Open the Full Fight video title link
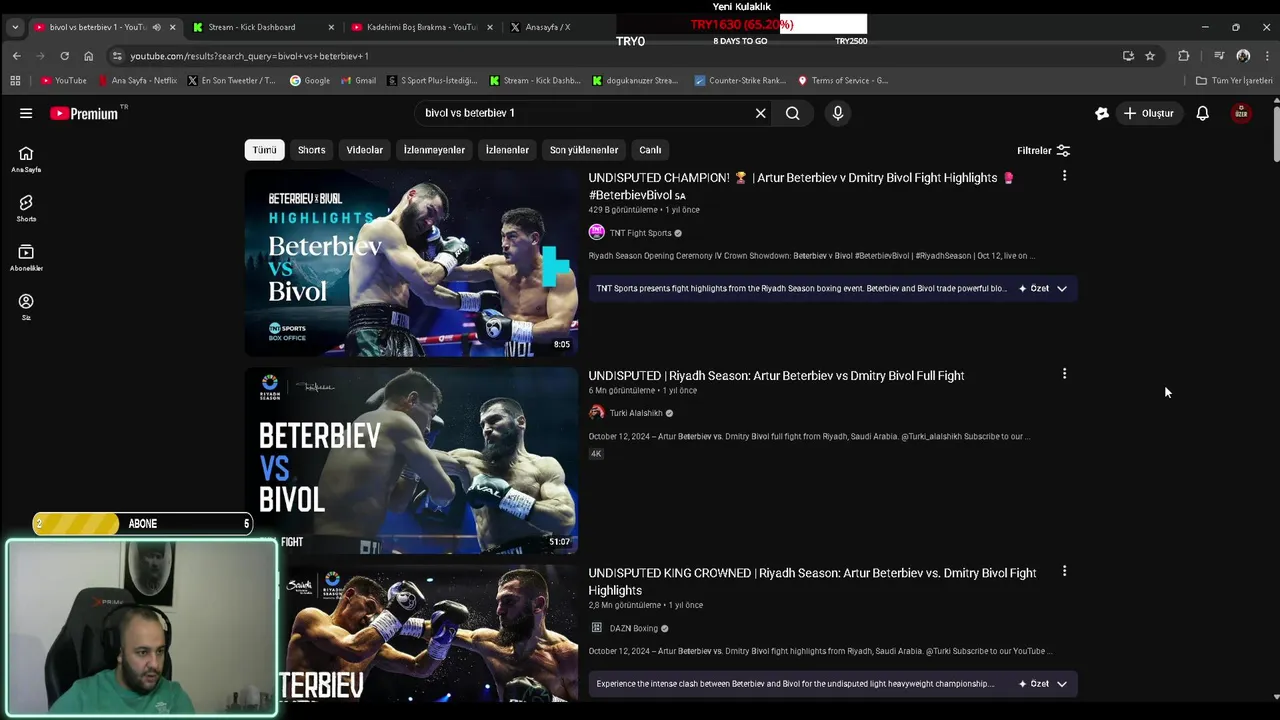This screenshot has width=1280, height=720. tap(776, 376)
